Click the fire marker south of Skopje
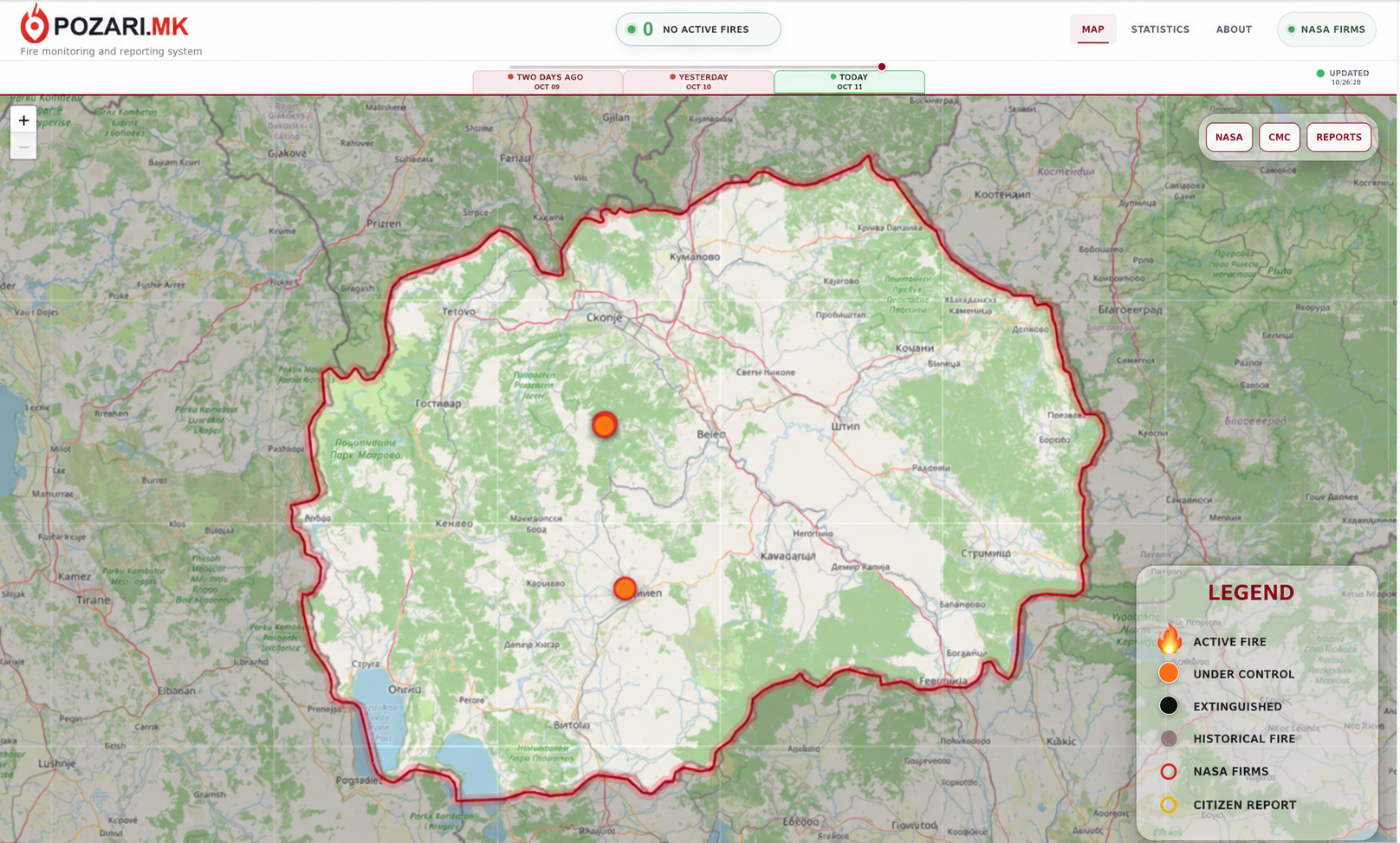 [x=605, y=425]
